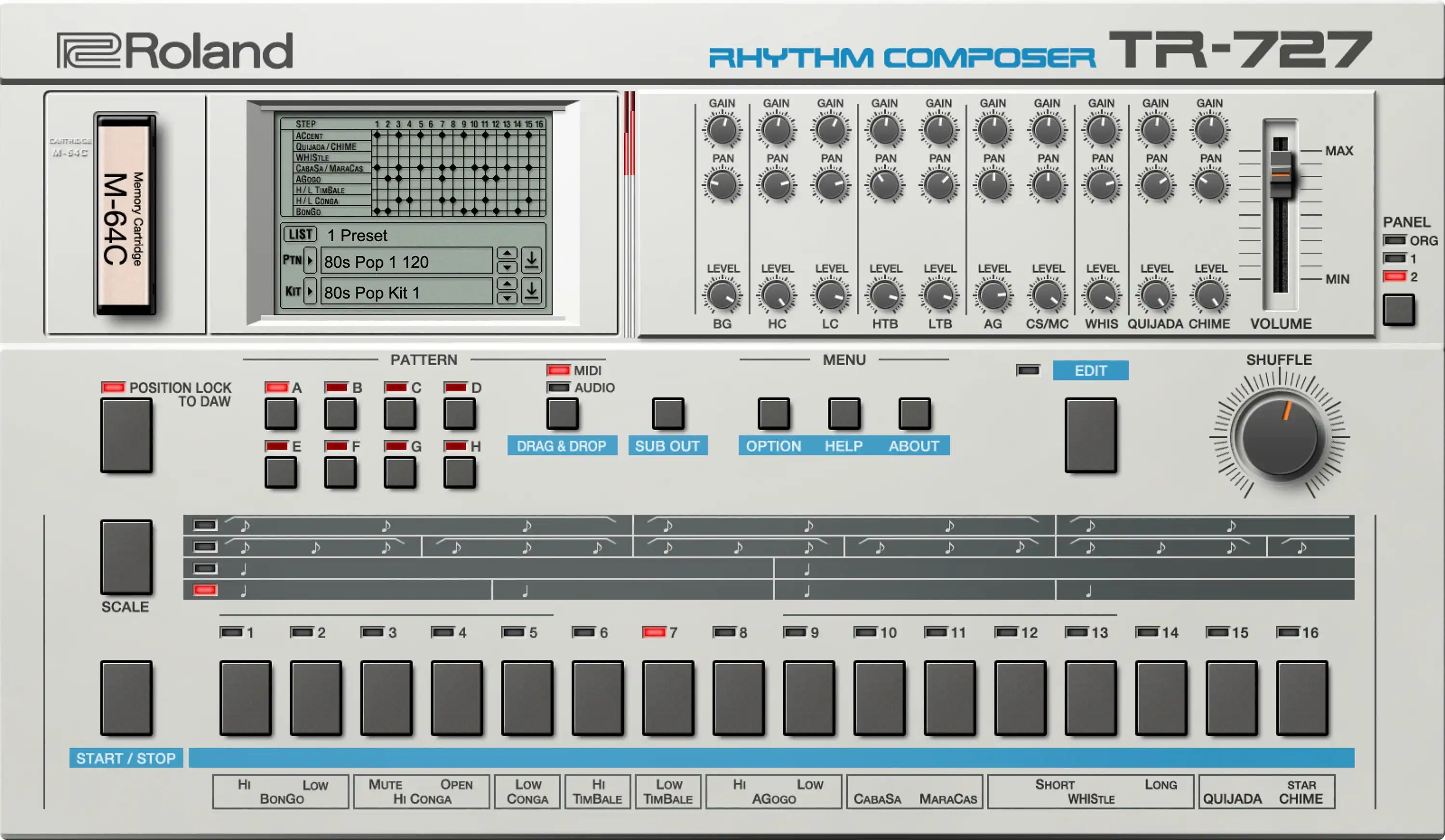1445x840 pixels.
Task: Click the BG gain knob
Action: tap(722, 130)
